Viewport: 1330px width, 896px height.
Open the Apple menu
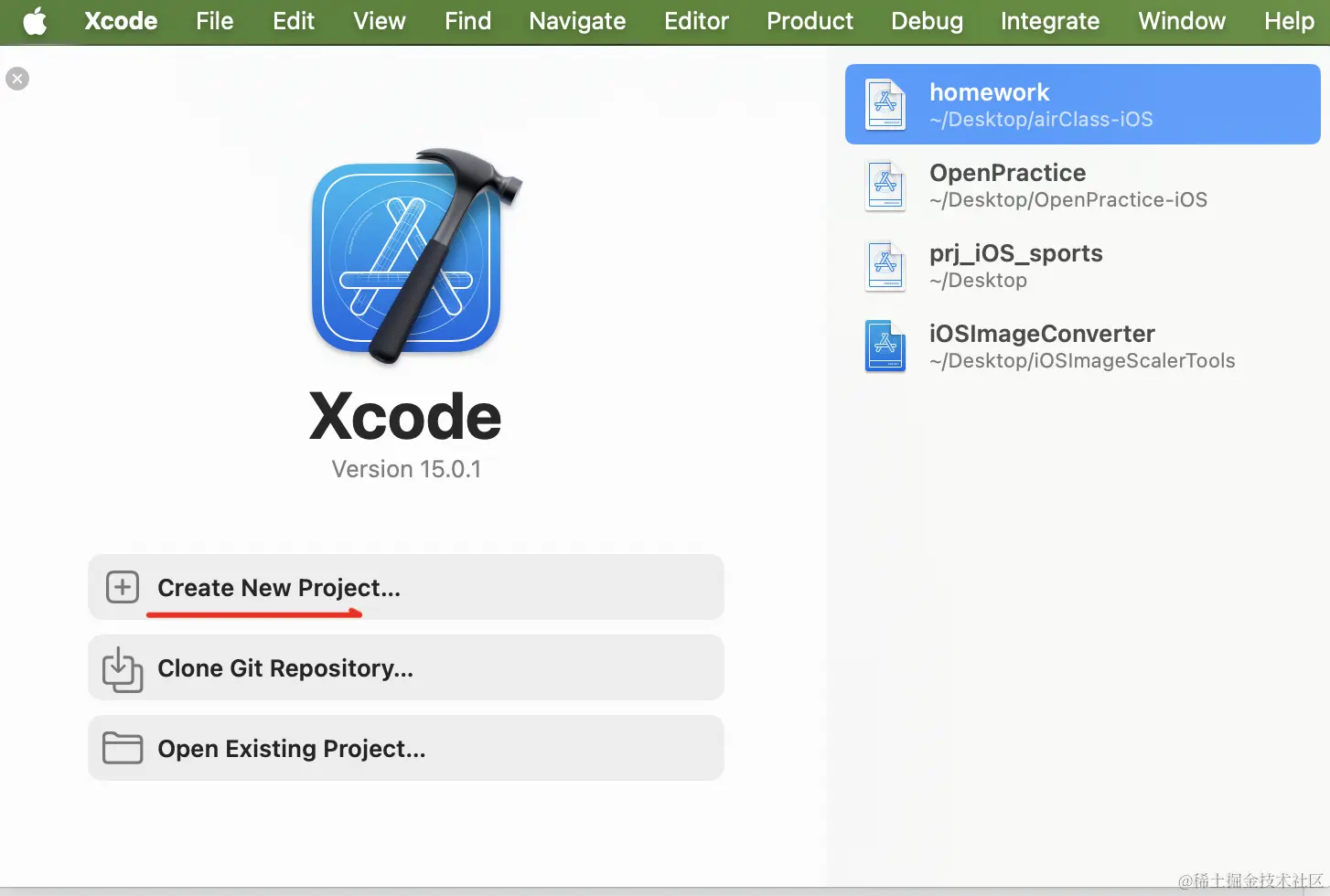(x=35, y=21)
